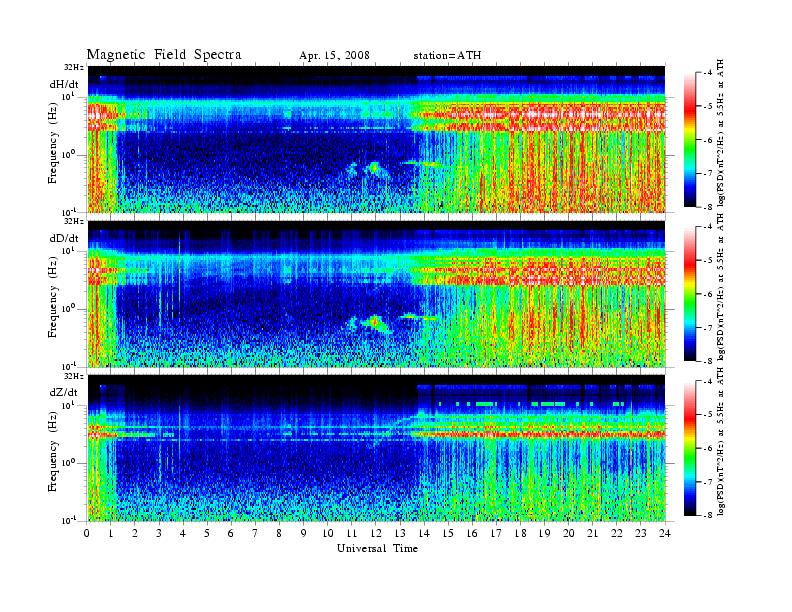Click hour "14" on the time axis
792x612 pixels.
(x=424, y=533)
